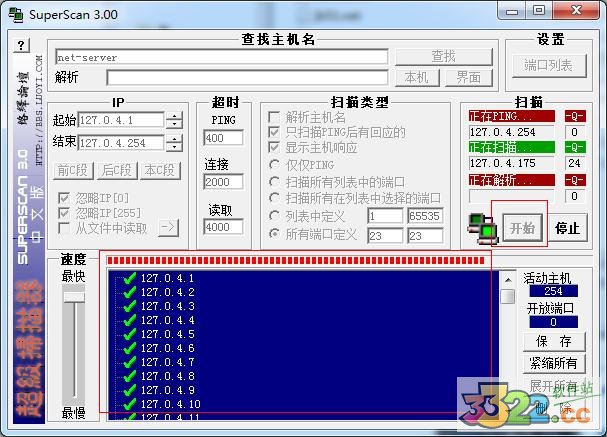This screenshot has height=437, width=607.
Task: Click the 保存 save button
Action: [x=554, y=341]
